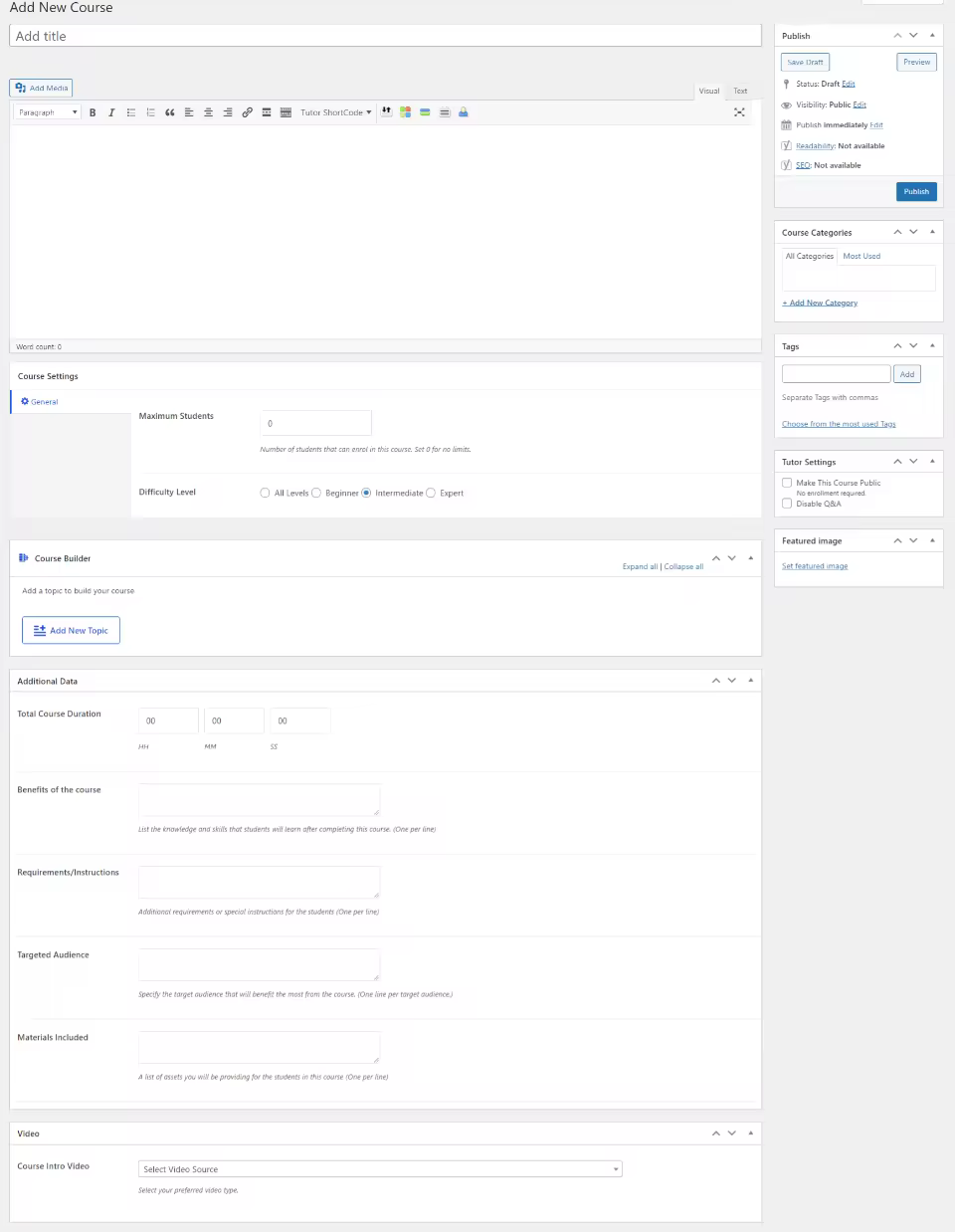Select the Beginner difficulty option
Screen dimensions: 955x1232
tap(316, 493)
